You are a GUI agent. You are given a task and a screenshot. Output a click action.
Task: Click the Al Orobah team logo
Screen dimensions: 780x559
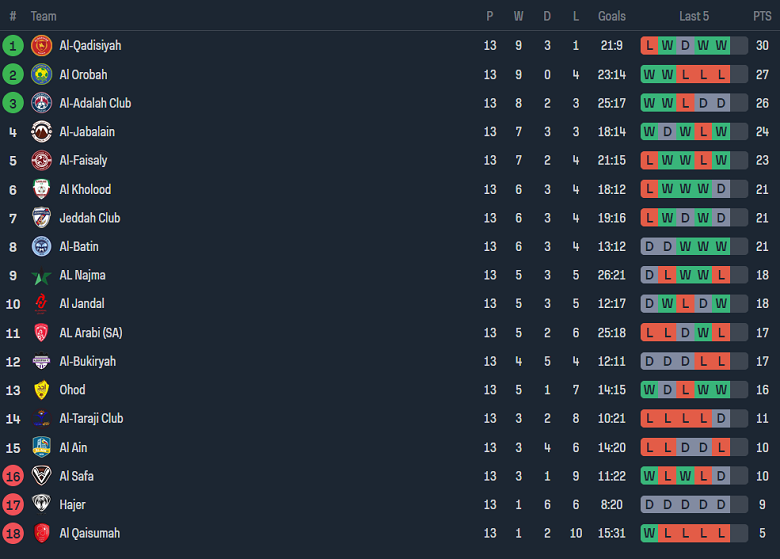click(41, 75)
